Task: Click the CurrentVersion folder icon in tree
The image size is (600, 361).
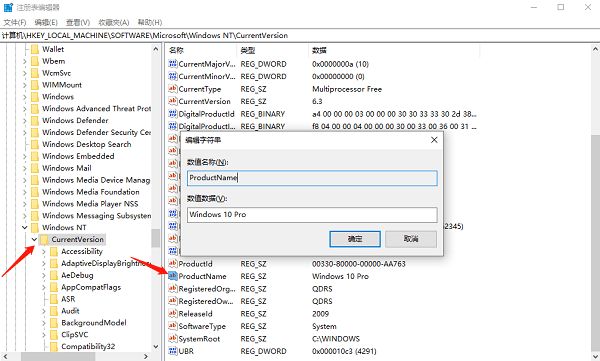Action: point(44,240)
